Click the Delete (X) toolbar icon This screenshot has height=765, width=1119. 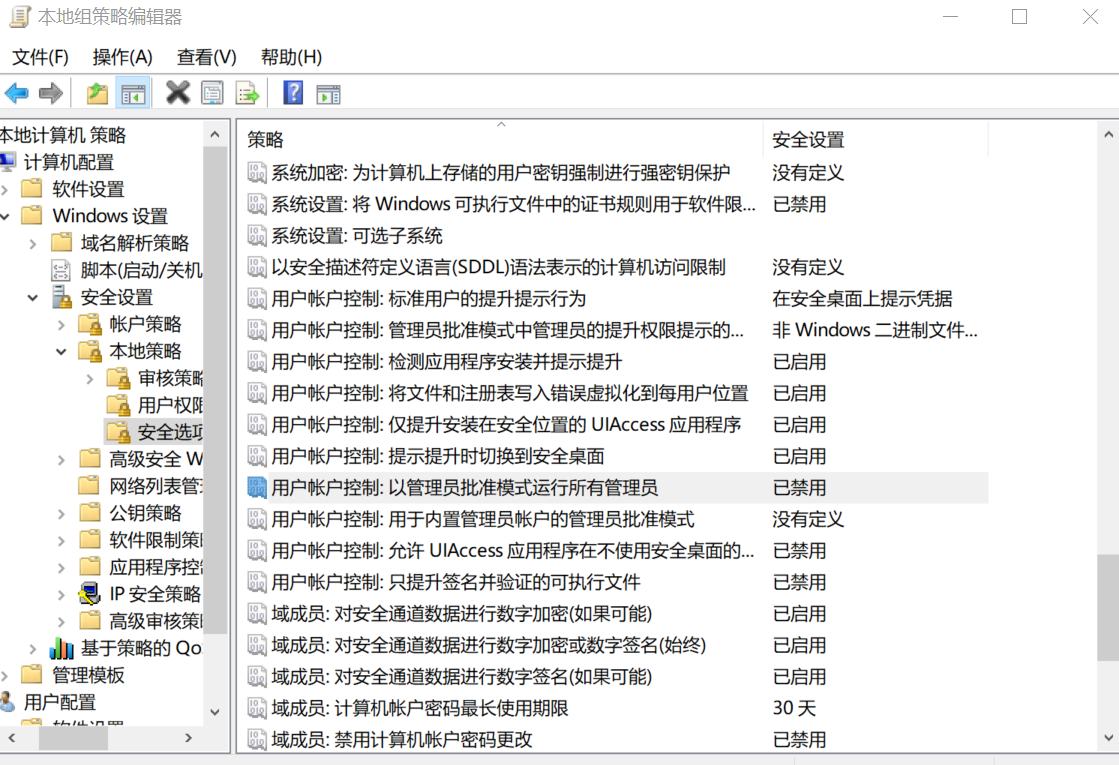pos(176,92)
